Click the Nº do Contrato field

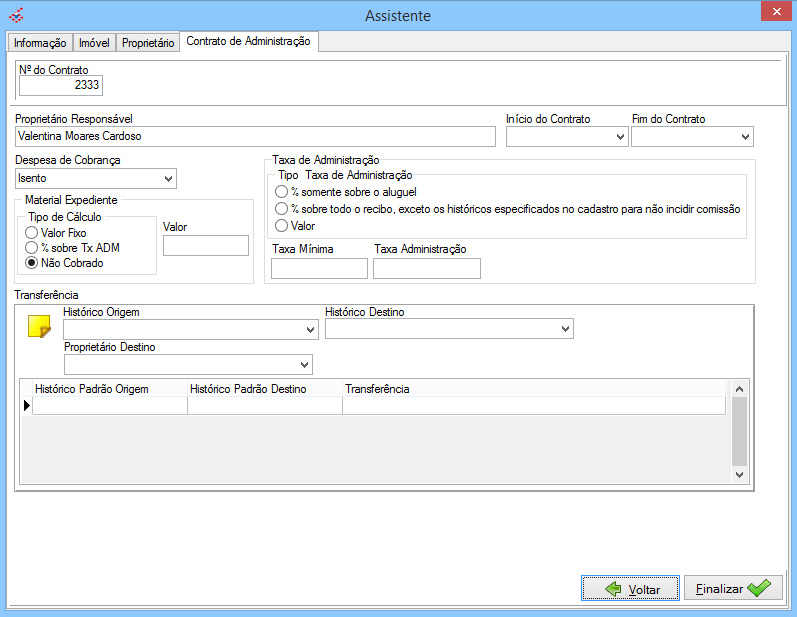point(61,87)
